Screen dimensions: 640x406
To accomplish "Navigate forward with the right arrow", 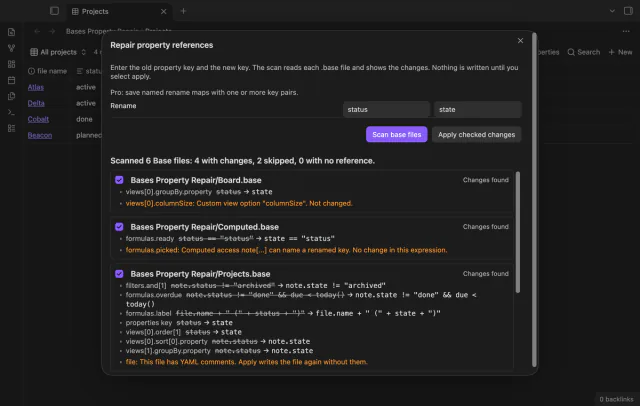I will 52,31.
